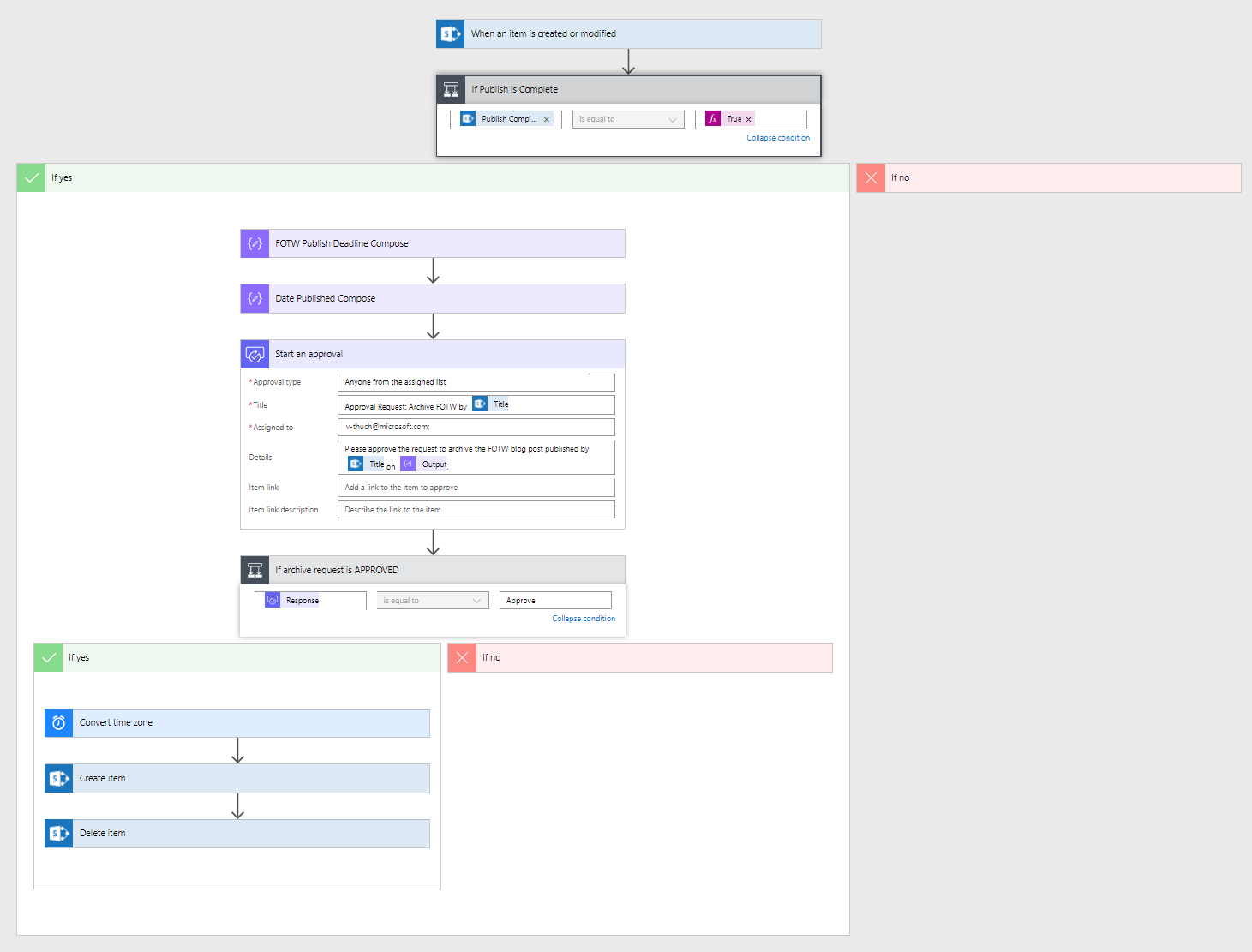Click the Convert time zone clock icon
1252x952 pixels.
point(58,723)
